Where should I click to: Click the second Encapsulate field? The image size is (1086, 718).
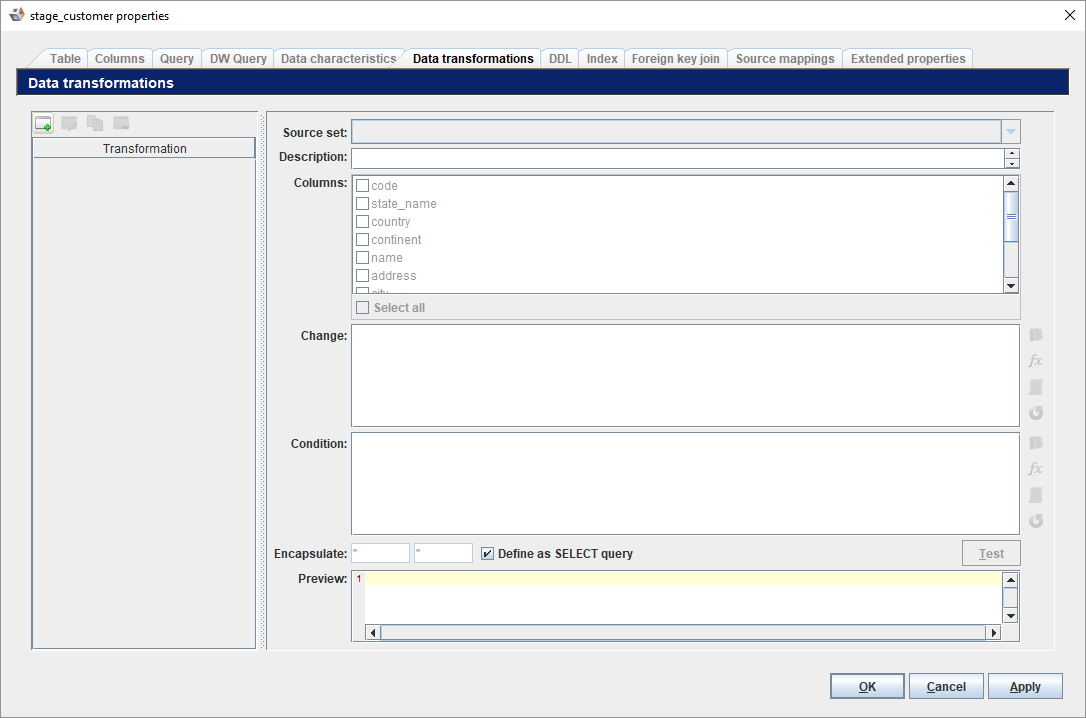tap(443, 553)
